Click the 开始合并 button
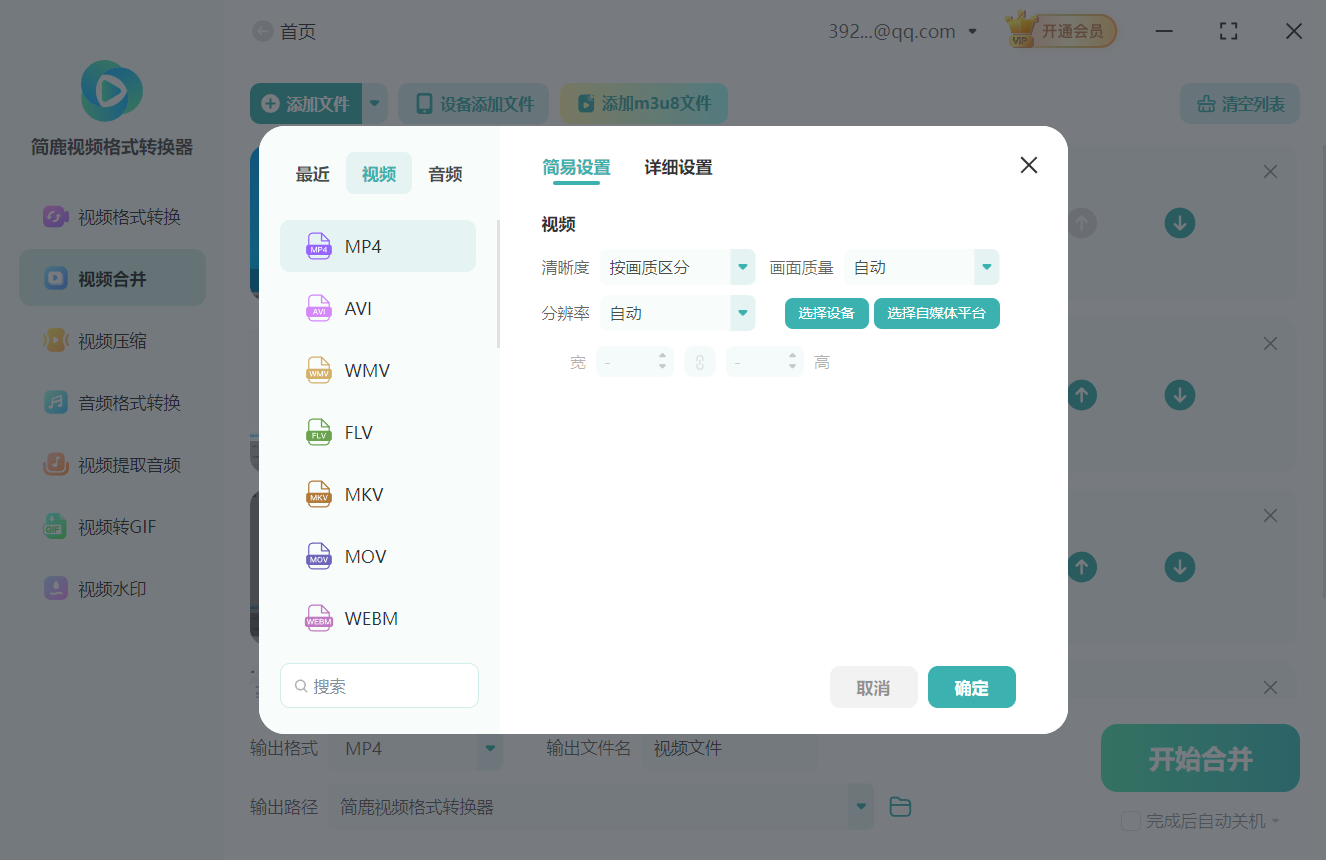 [x=1199, y=758]
